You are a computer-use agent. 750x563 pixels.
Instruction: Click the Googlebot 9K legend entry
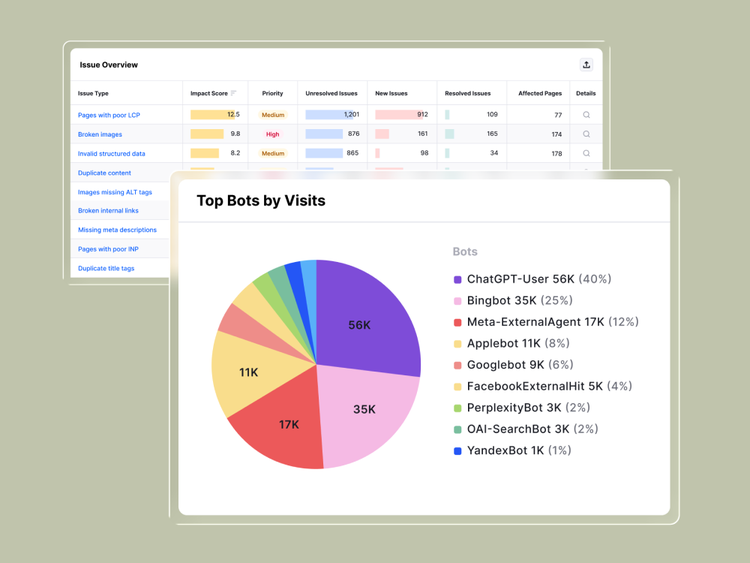click(x=513, y=365)
